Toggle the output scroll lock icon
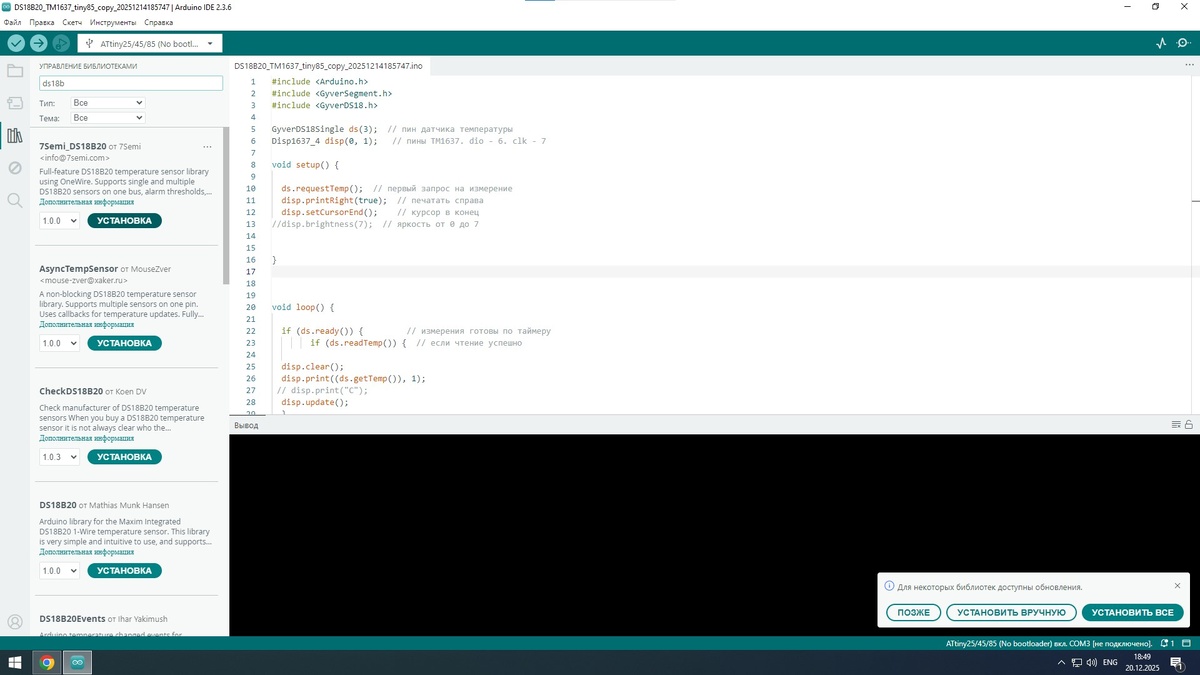Viewport: 1200px width, 675px height. (1189, 425)
